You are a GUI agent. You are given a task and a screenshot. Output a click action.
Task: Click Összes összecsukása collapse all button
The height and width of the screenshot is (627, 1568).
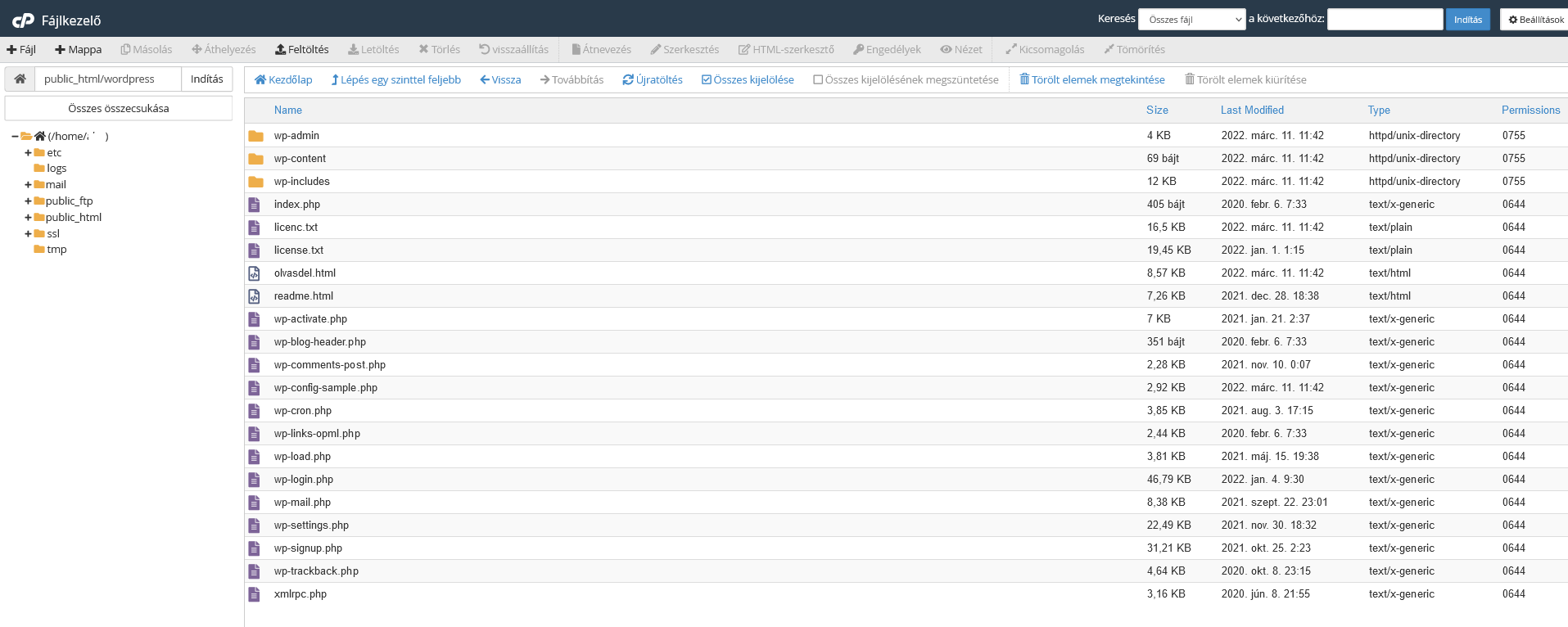119,108
